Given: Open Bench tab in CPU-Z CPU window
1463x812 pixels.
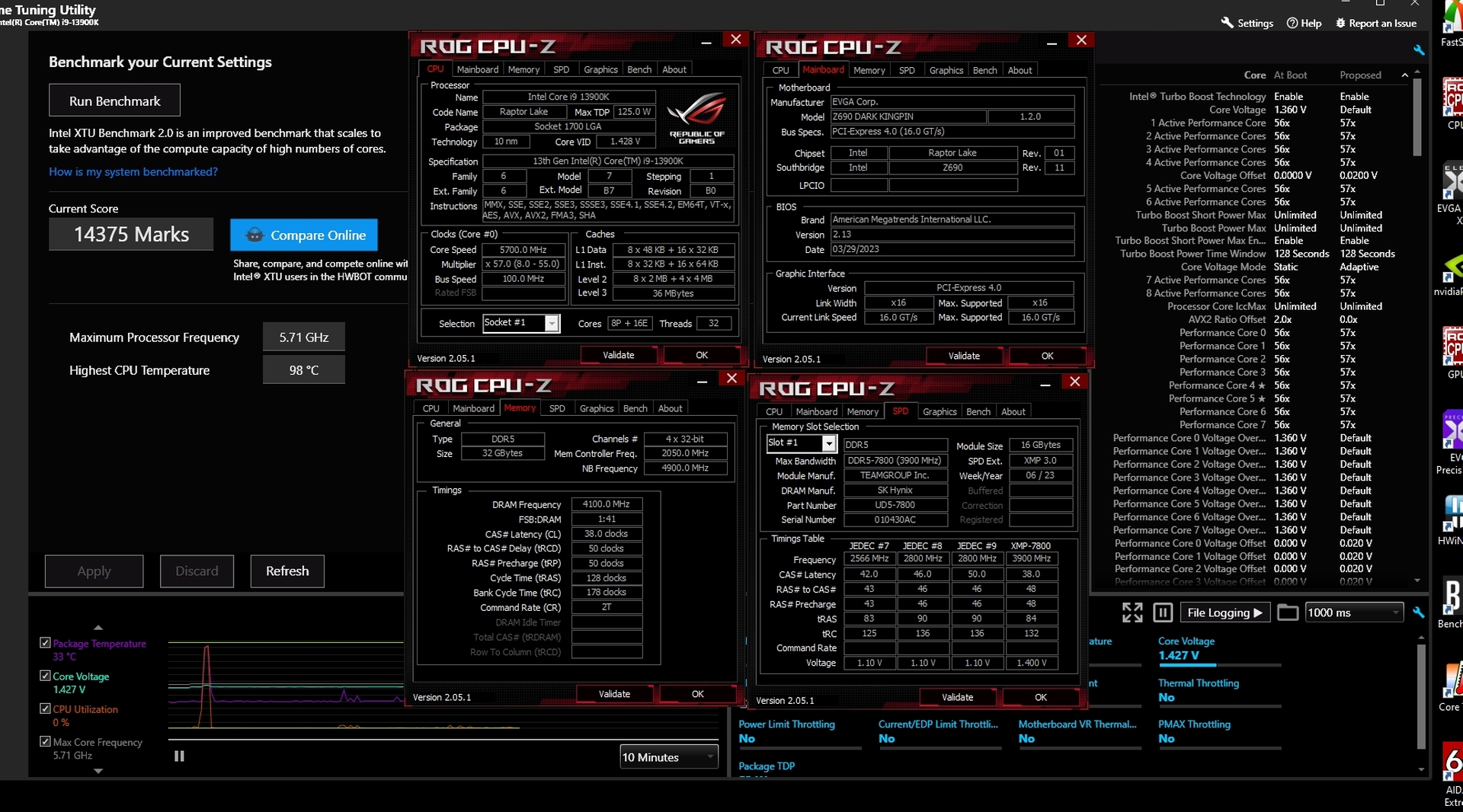Looking at the screenshot, I should point(639,69).
